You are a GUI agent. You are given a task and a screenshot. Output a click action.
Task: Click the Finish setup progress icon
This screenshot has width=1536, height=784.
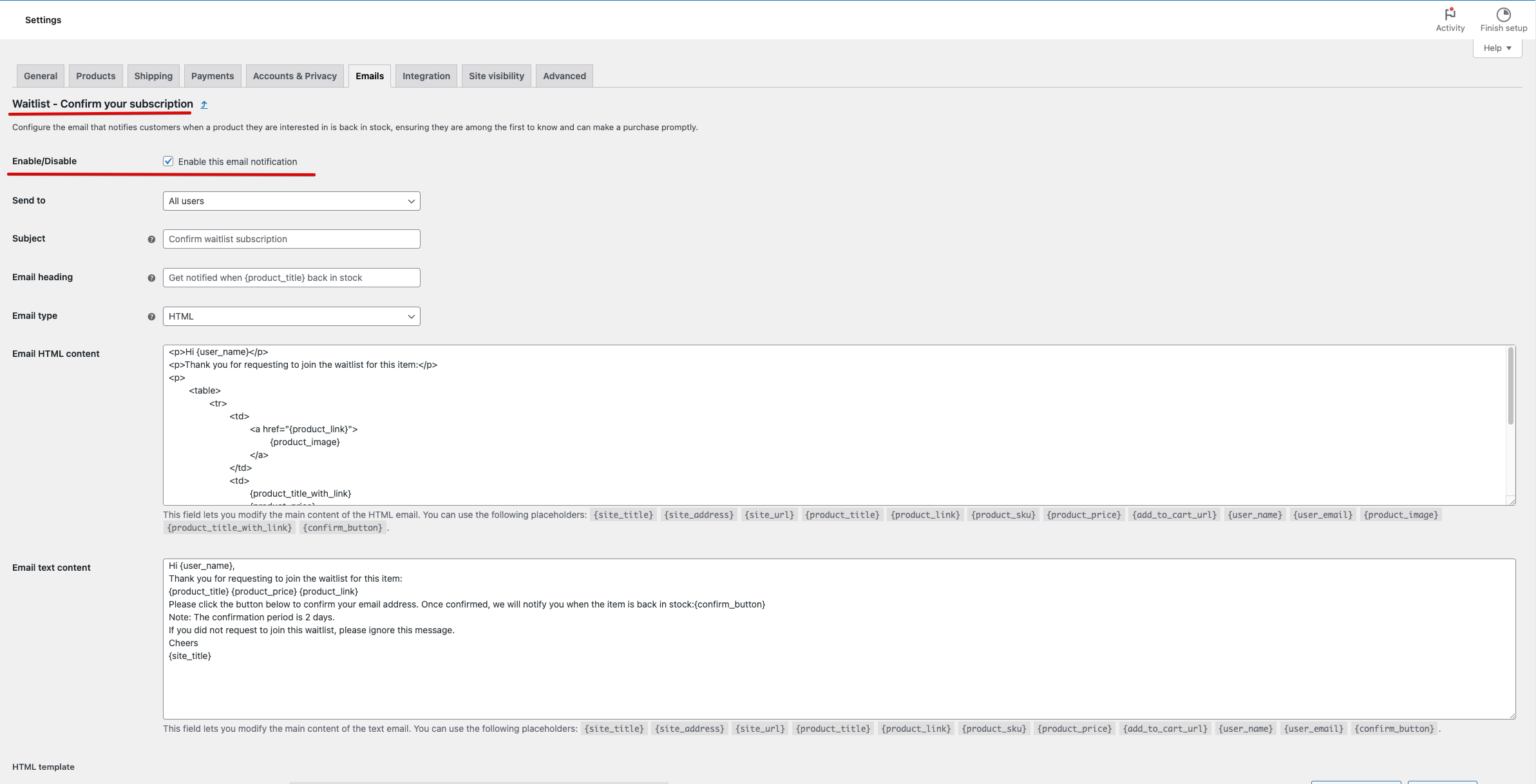pyautogui.click(x=1503, y=14)
